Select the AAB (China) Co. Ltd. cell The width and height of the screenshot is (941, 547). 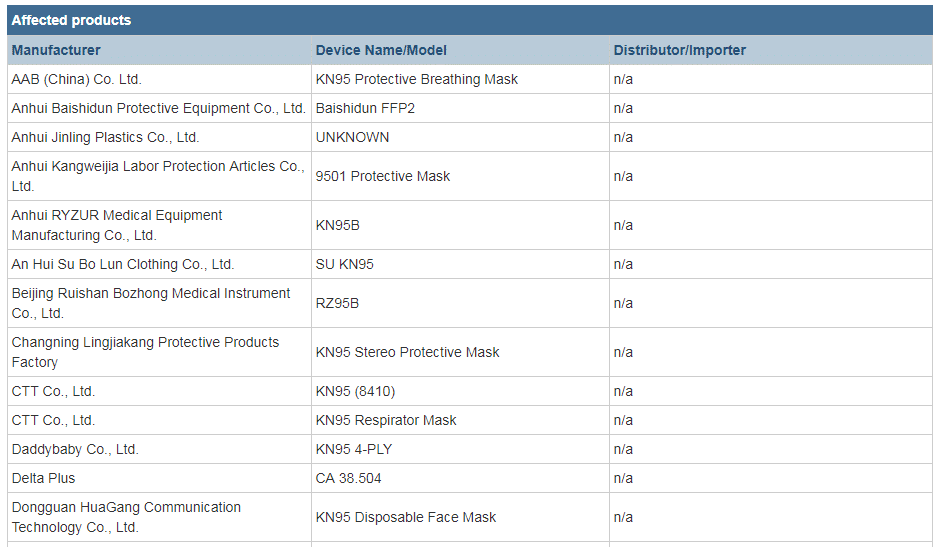point(159,79)
